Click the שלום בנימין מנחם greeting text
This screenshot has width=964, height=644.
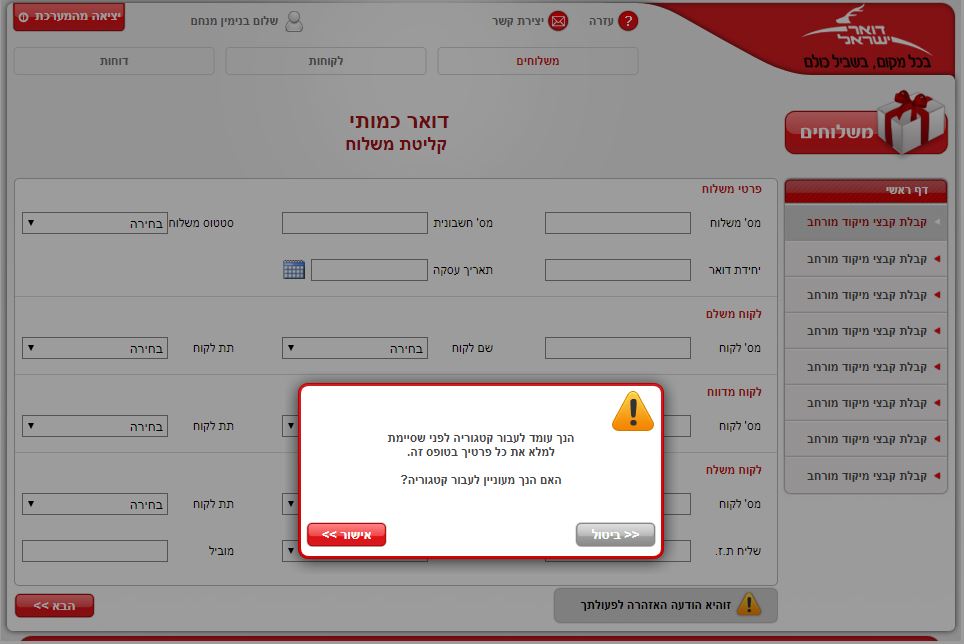coord(234,21)
